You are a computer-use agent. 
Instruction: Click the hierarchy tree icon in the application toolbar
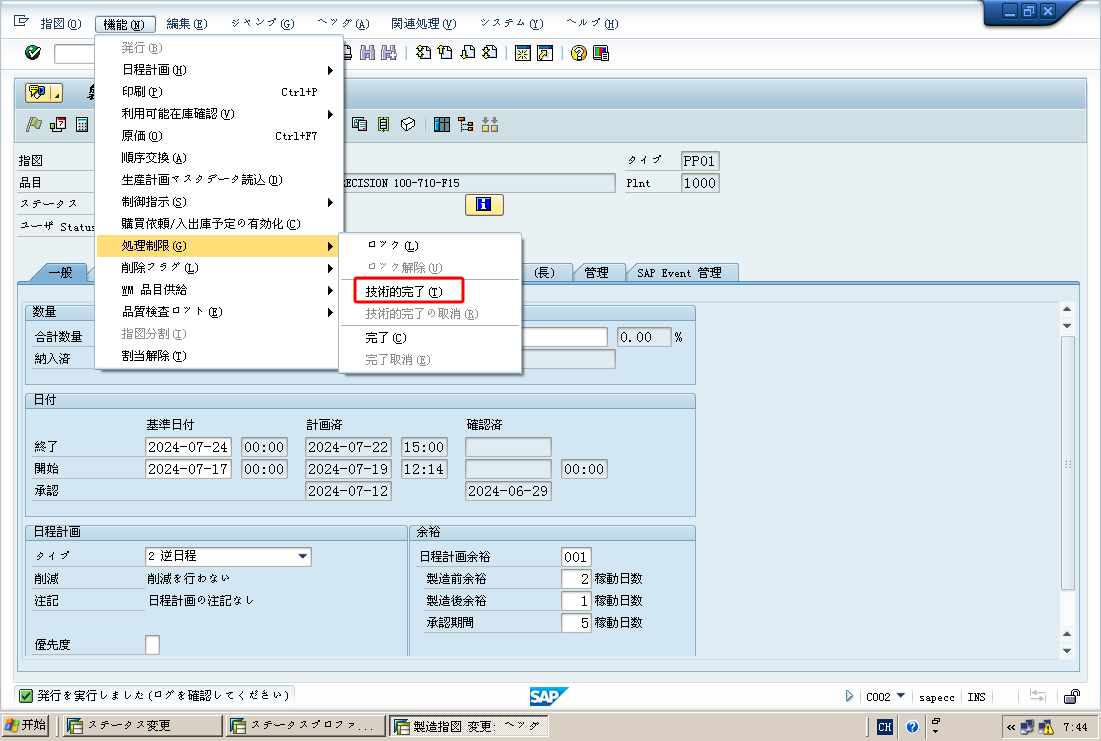[467, 124]
